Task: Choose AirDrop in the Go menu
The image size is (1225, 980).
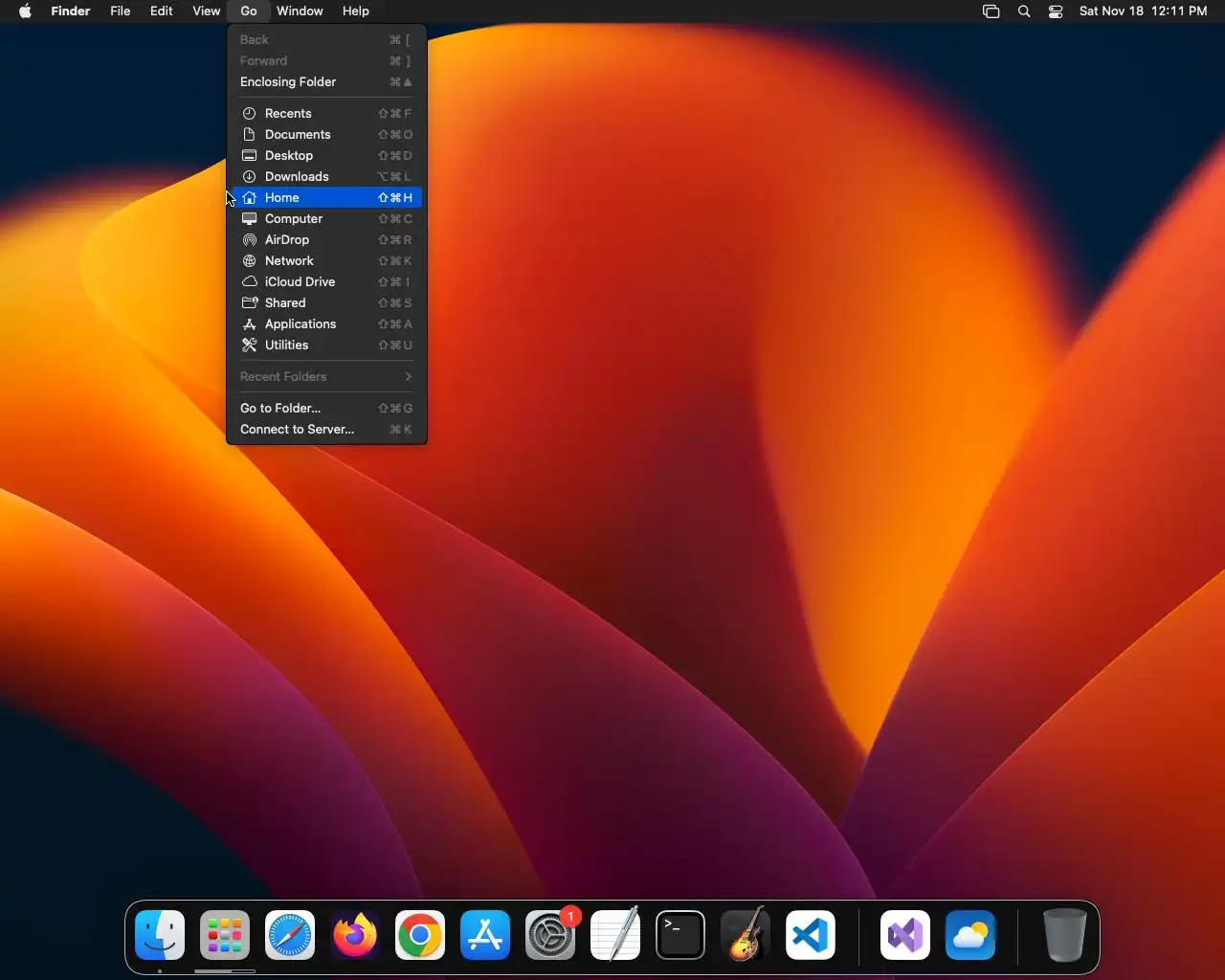Action: (x=326, y=239)
